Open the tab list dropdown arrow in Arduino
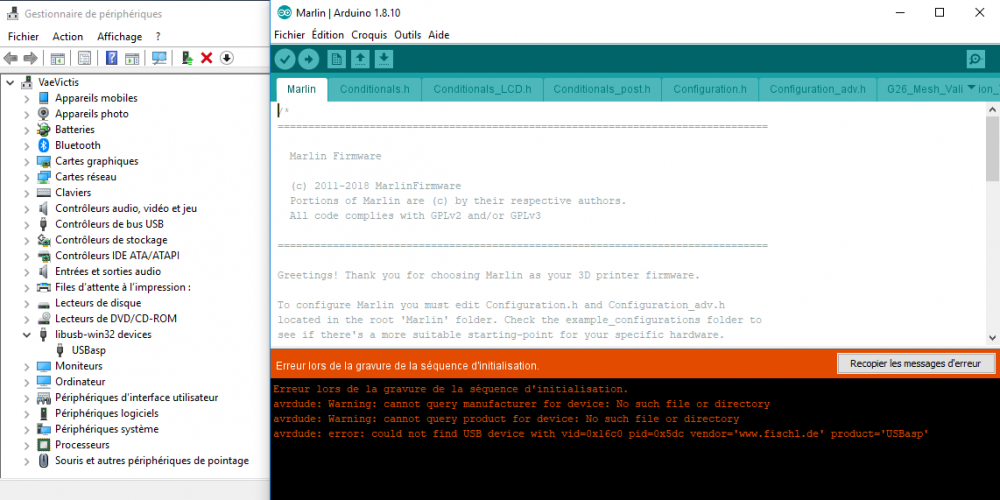This screenshot has width=1000, height=500. coord(971,87)
